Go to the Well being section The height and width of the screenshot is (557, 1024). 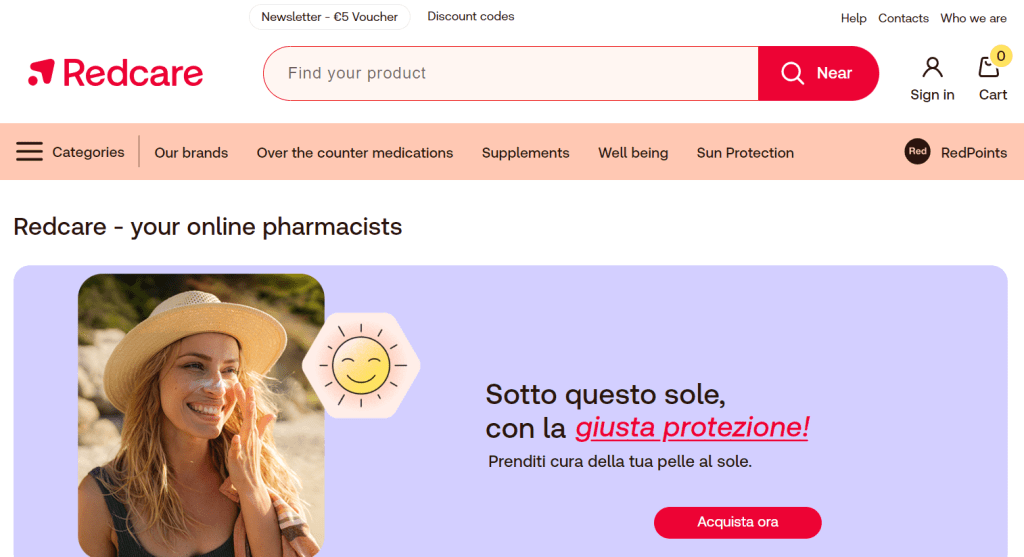click(633, 153)
